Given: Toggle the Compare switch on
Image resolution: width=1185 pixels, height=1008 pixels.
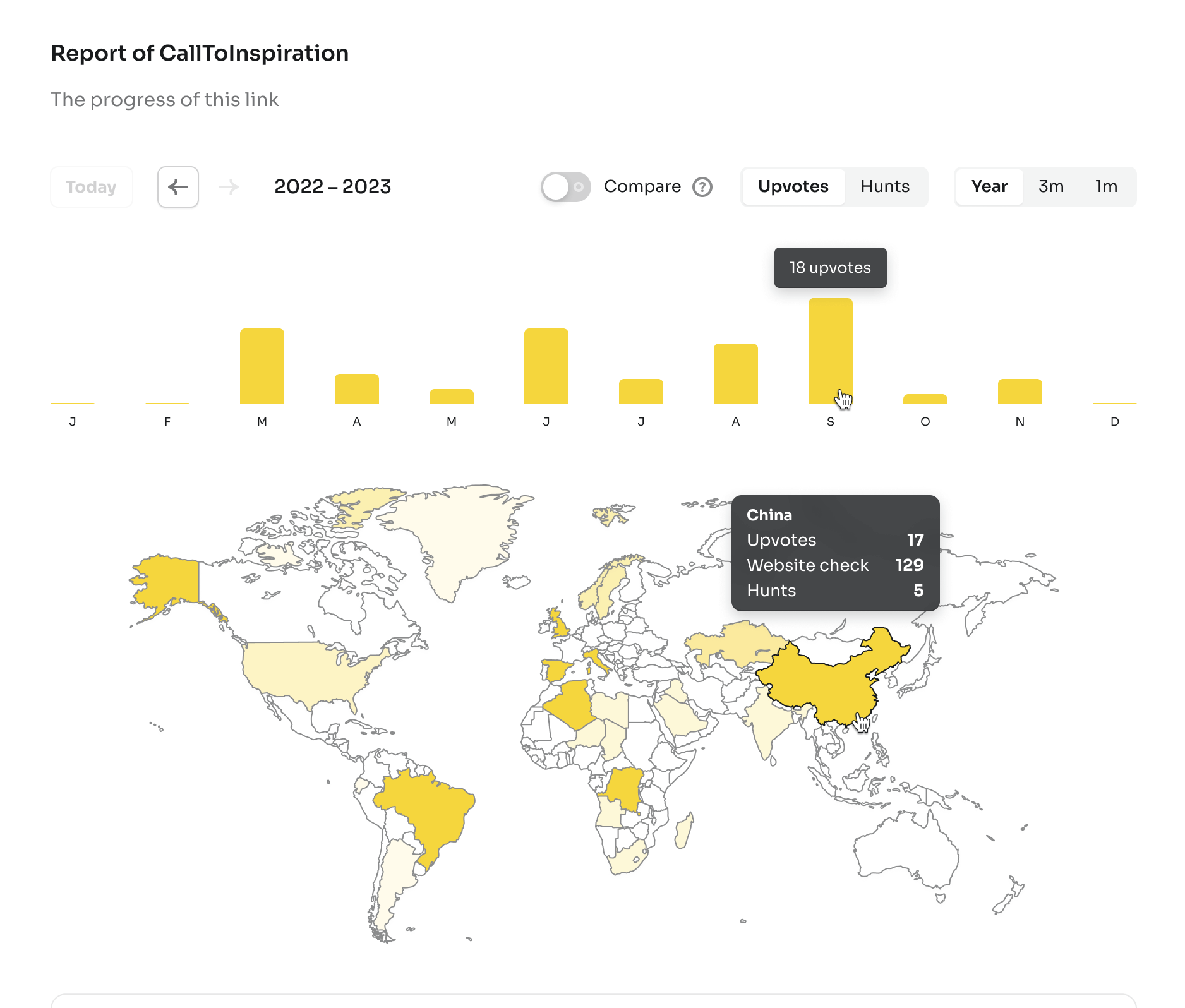Looking at the screenshot, I should tap(565, 187).
